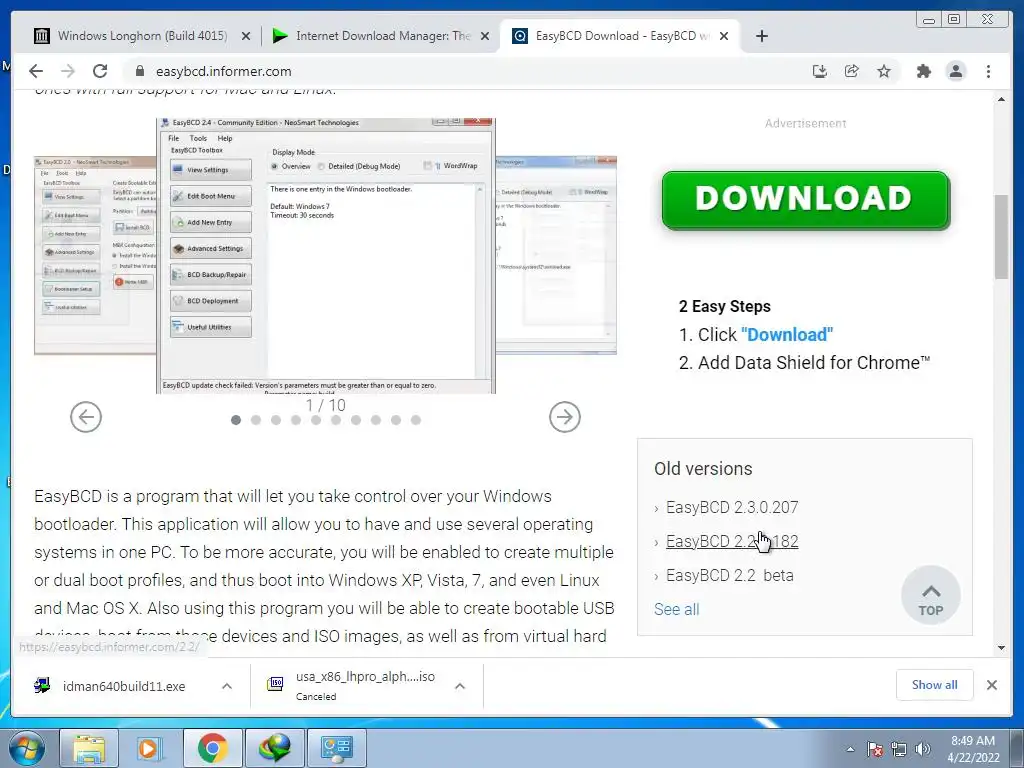Click the browser forward arrow

(x=68, y=71)
